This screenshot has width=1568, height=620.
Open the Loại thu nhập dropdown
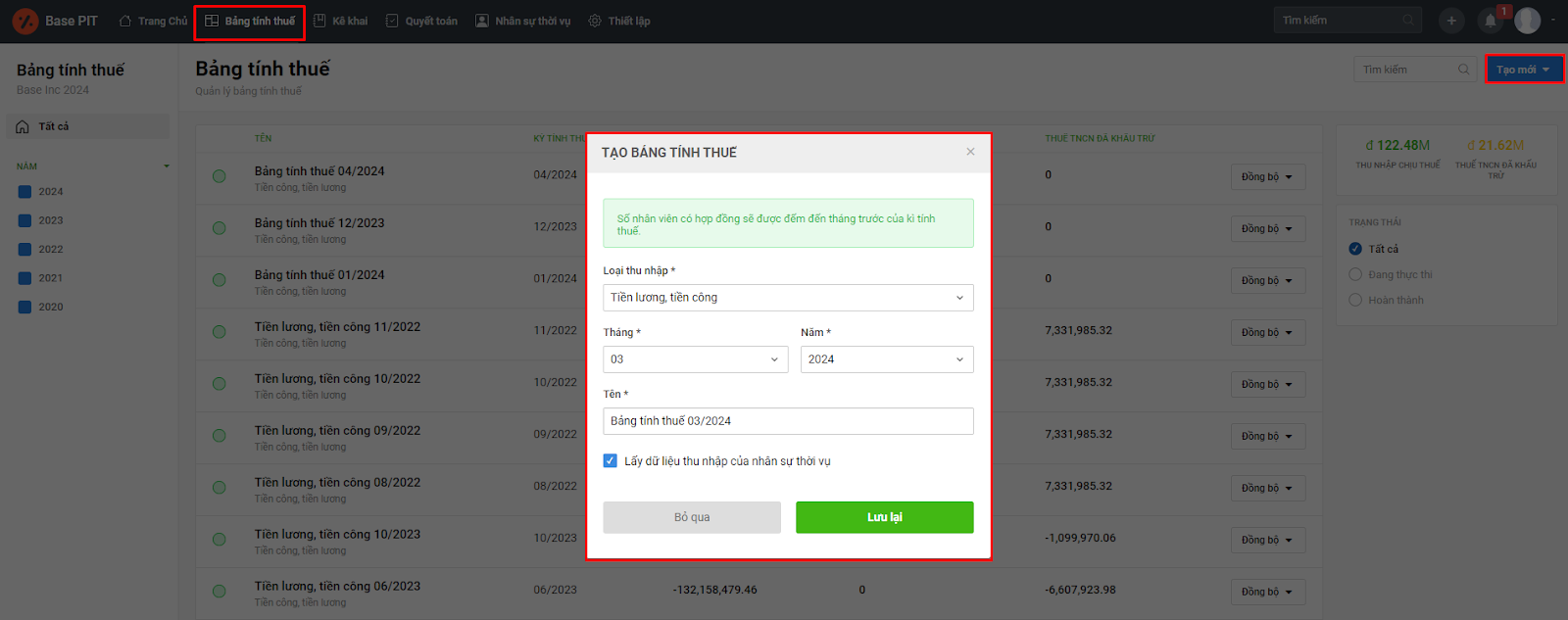click(788, 298)
